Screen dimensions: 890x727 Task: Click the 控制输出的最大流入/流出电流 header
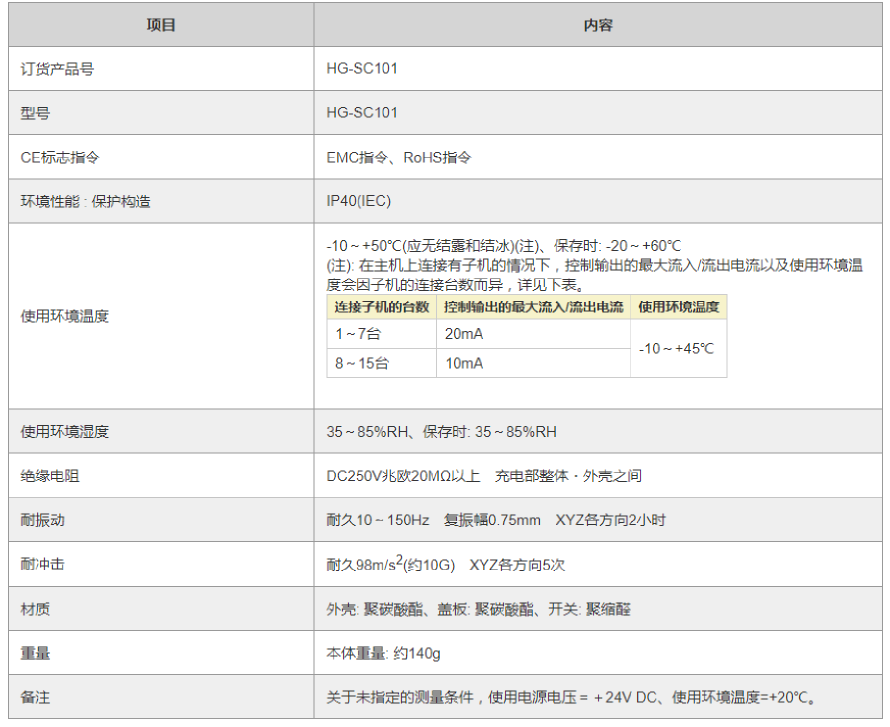533,306
